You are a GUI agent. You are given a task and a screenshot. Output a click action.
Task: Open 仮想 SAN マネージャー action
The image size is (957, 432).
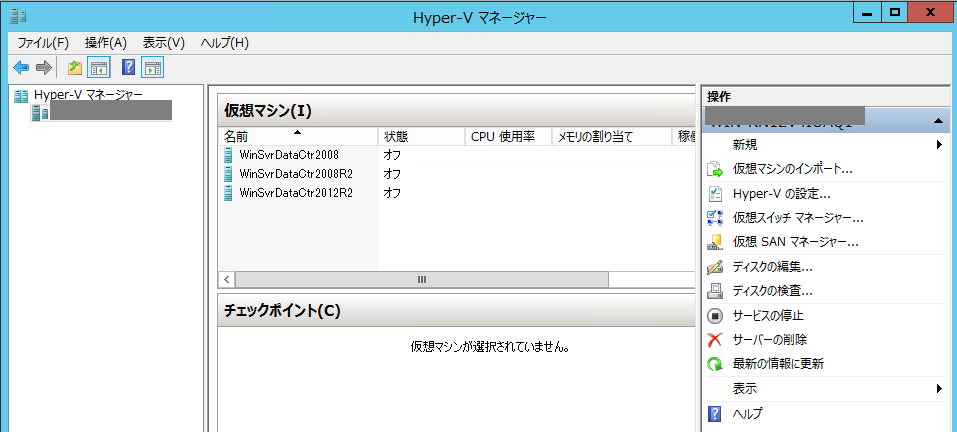pyautogui.click(x=795, y=242)
